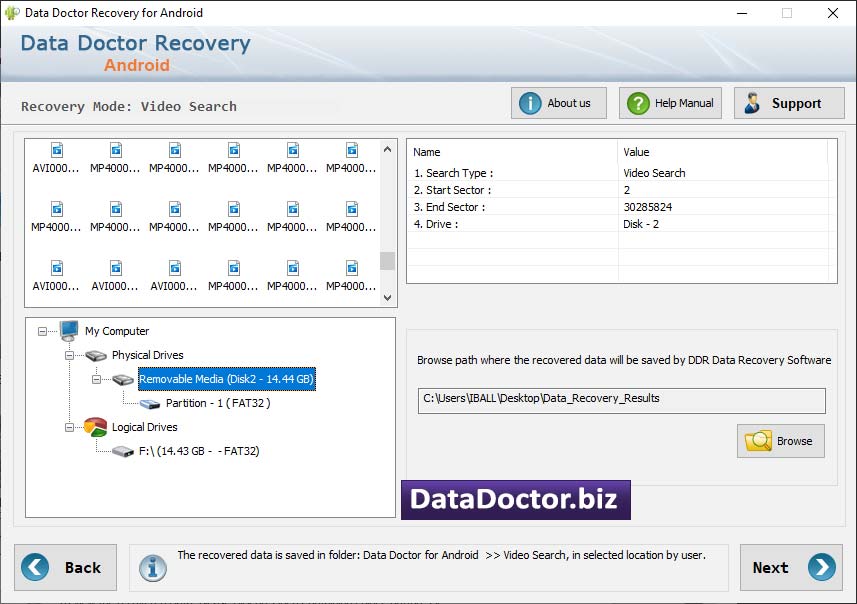Click the person icon on the Support button
Viewport: 857px width, 604px height.
pos(753,102)
